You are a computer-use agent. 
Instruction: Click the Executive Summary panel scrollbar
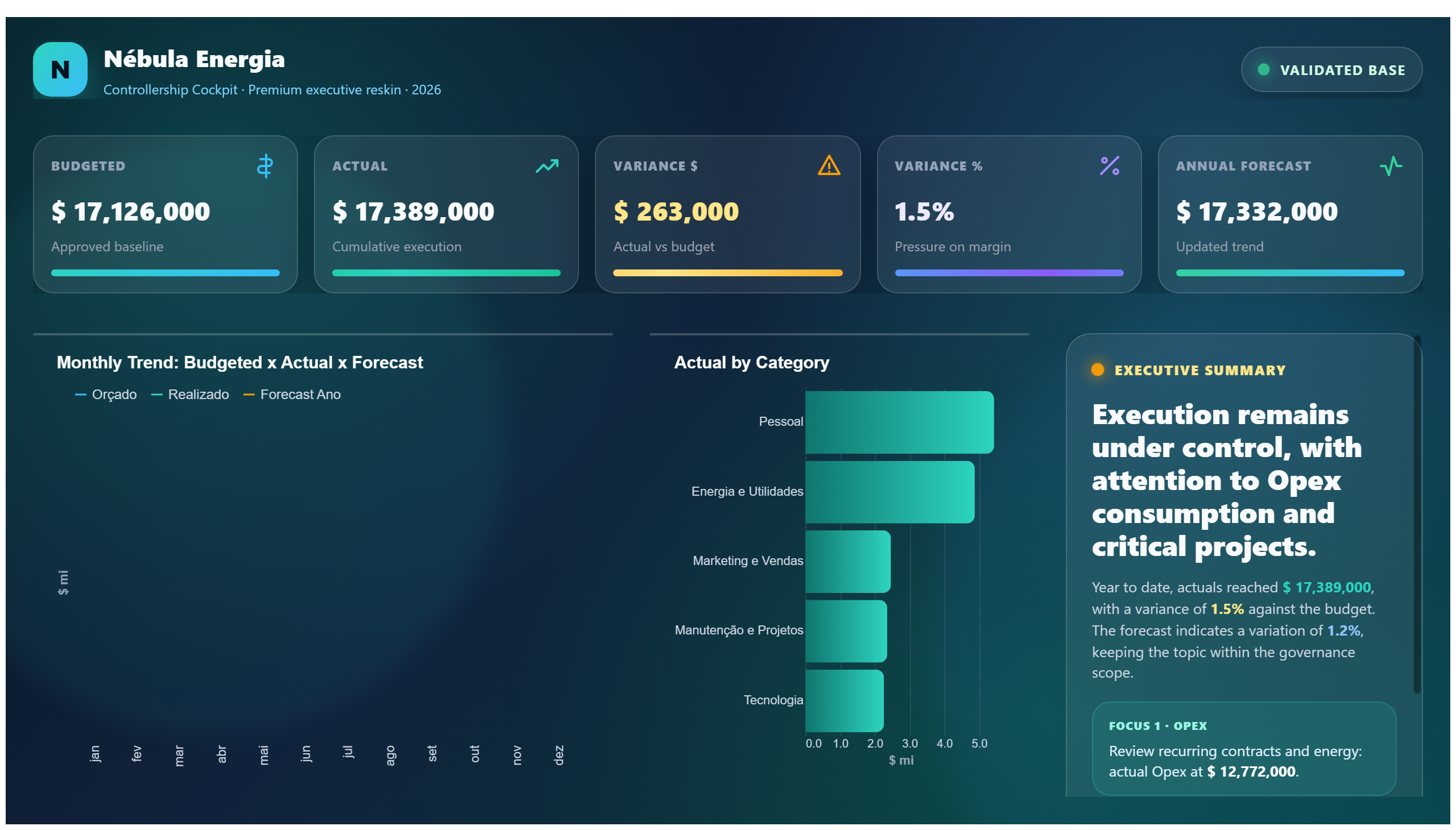(x=1417, y=514)
